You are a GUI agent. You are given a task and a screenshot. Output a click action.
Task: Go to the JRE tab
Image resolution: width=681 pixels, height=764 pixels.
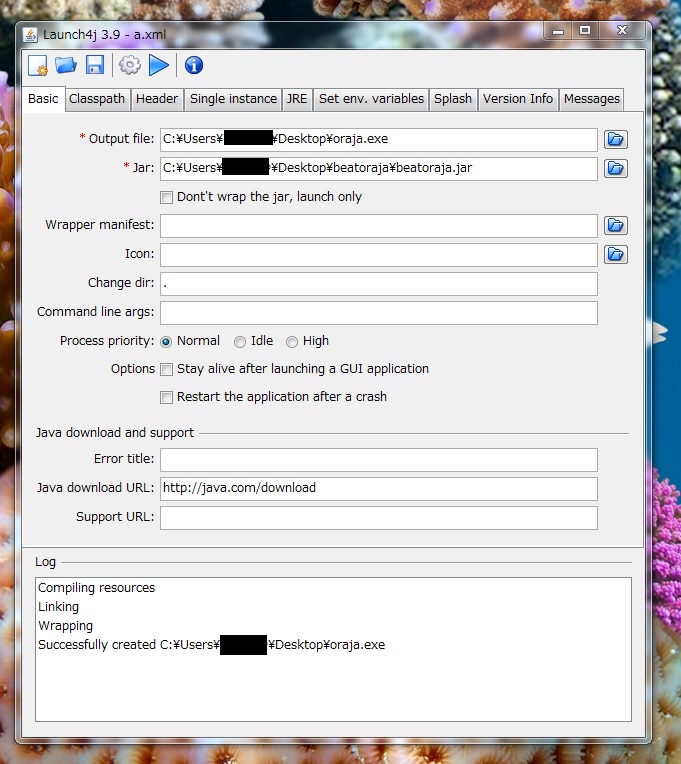(297, 99)
